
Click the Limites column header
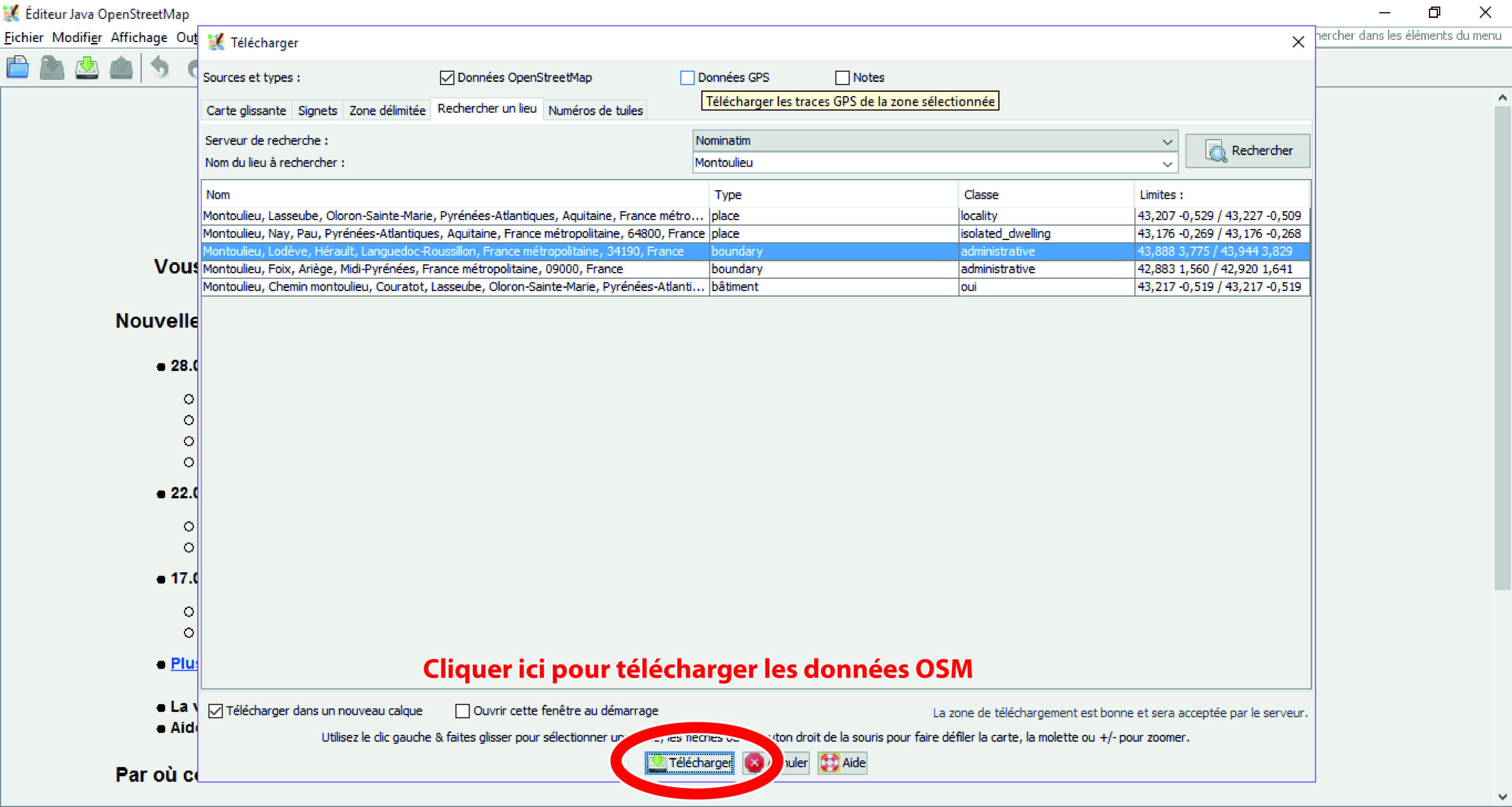(x=1221, y=194)
